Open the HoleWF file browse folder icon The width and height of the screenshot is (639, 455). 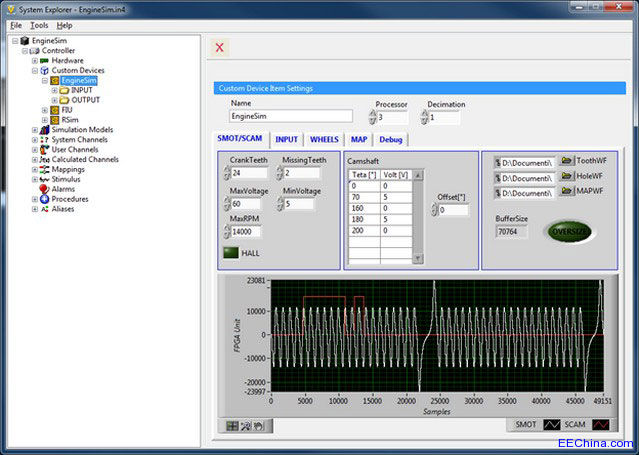click(565, 176)
